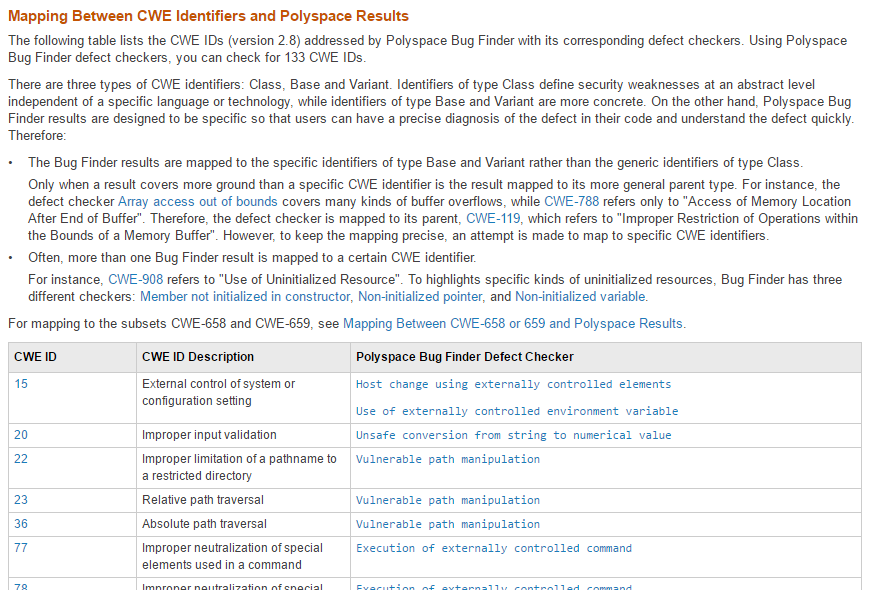Select Polyspace Bug Finder Defect Checker header
Image resolution: width=871 pixels, height=590 pixels.
(605, 357)
